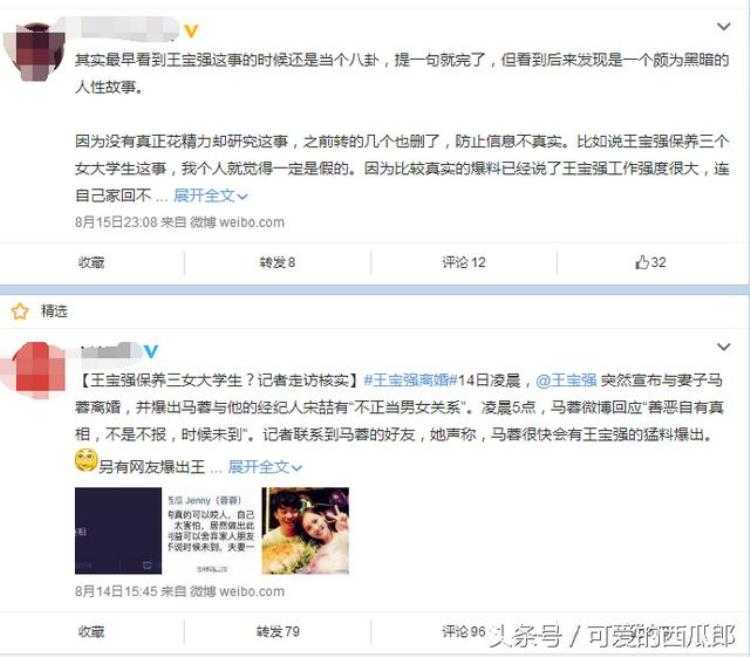Like the first post with 32 likes
The width and height of the screenshot is (750, 657).
pos(650,262)
